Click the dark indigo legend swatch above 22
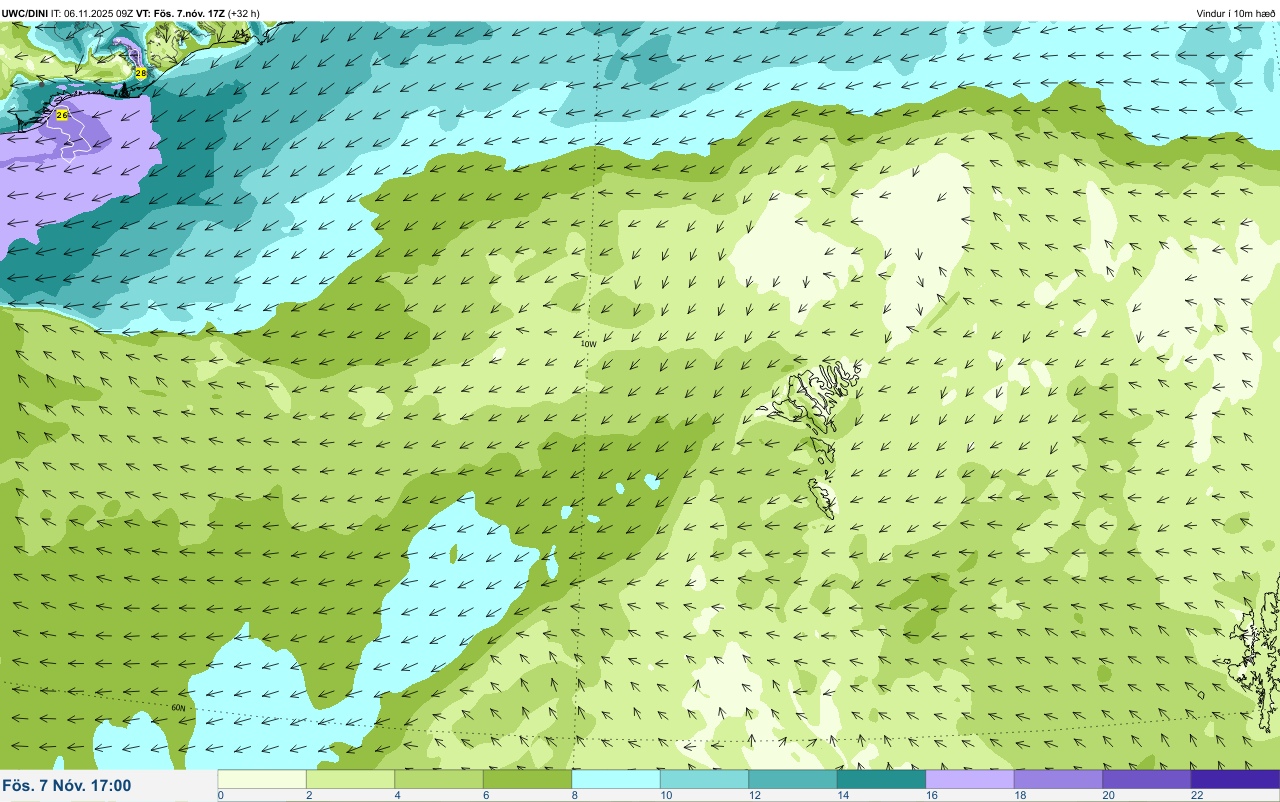Viewport: 1280px width, 802px height. [1235, 779]
